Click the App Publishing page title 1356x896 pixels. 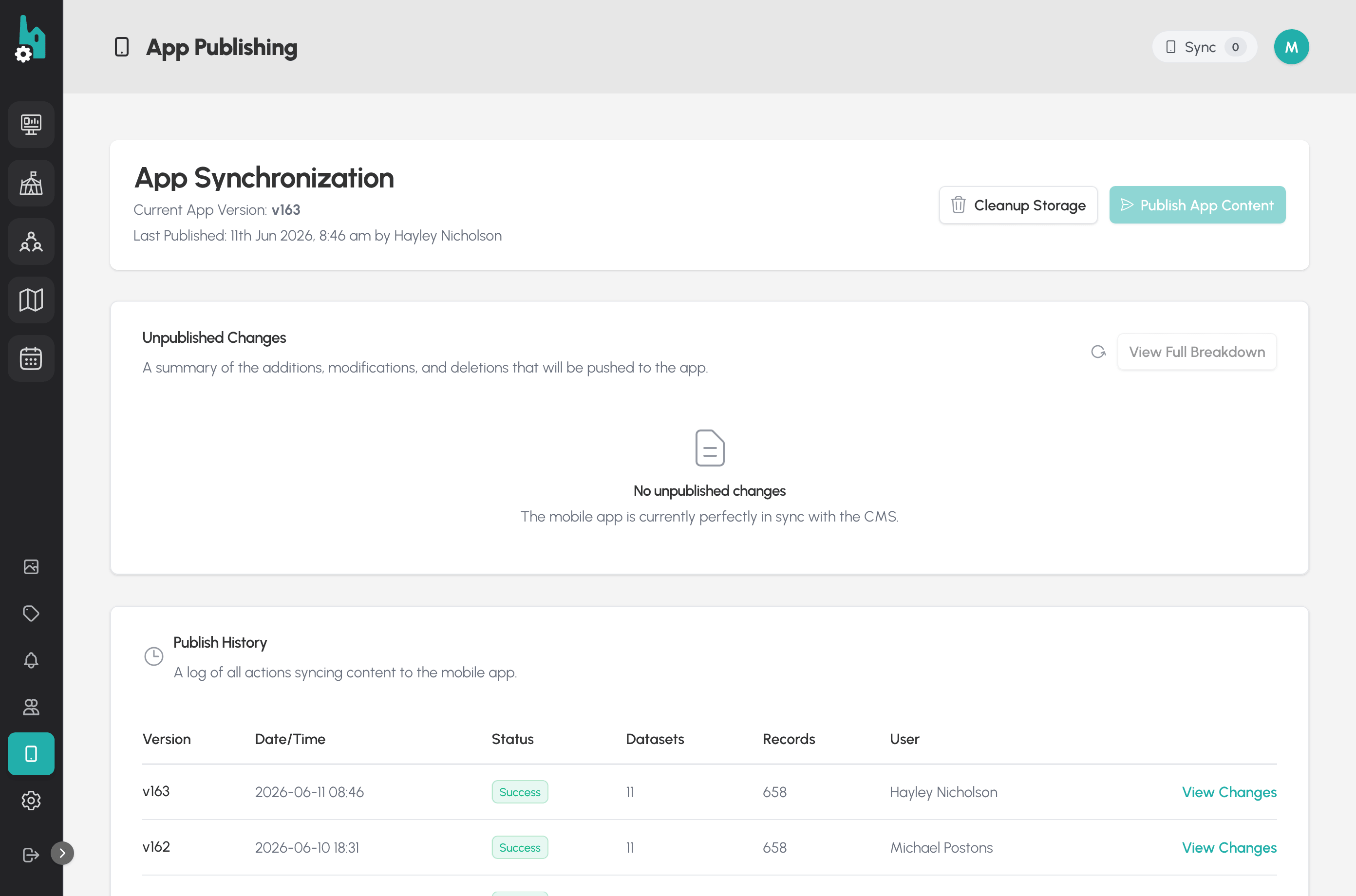tap(222, 47)
